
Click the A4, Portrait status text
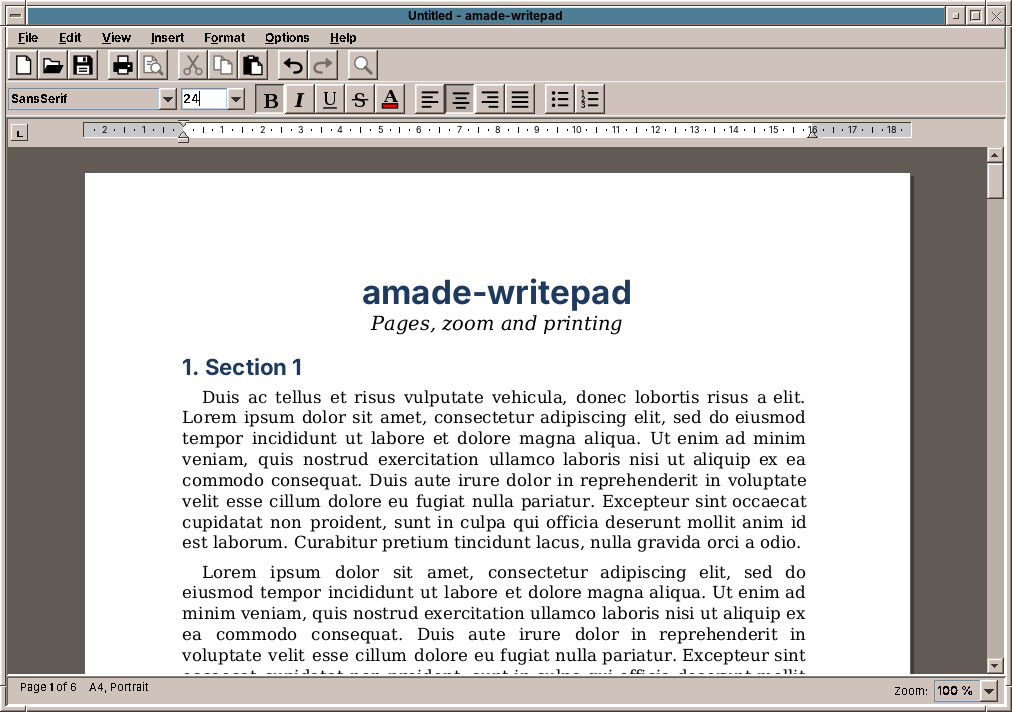pos(119,687)
